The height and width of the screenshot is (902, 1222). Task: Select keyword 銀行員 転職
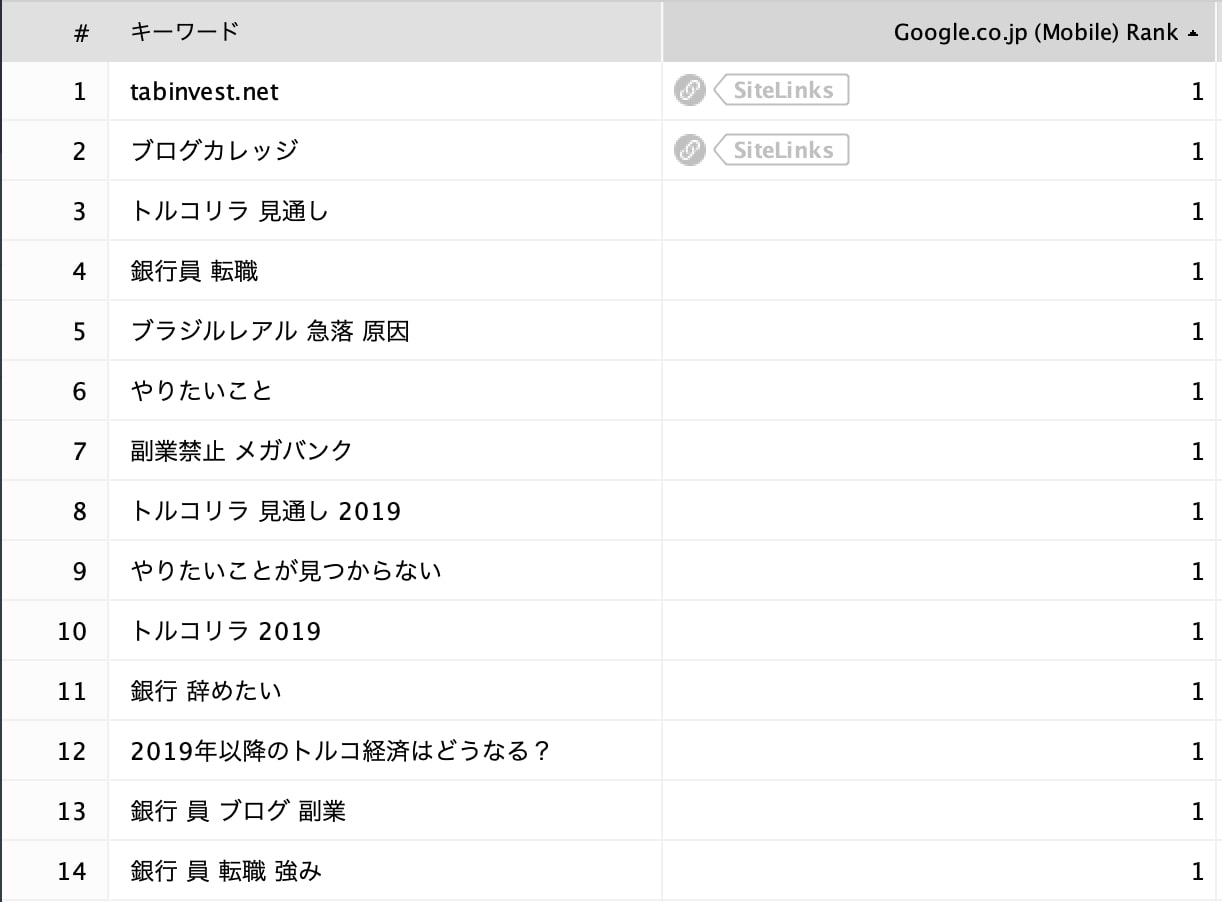194,271
